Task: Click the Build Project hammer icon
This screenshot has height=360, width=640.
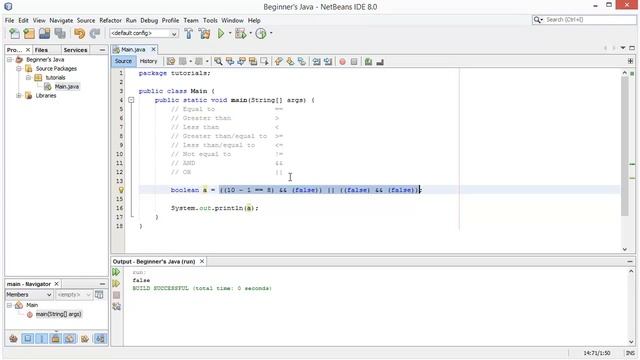Action: tap(189, 33)
